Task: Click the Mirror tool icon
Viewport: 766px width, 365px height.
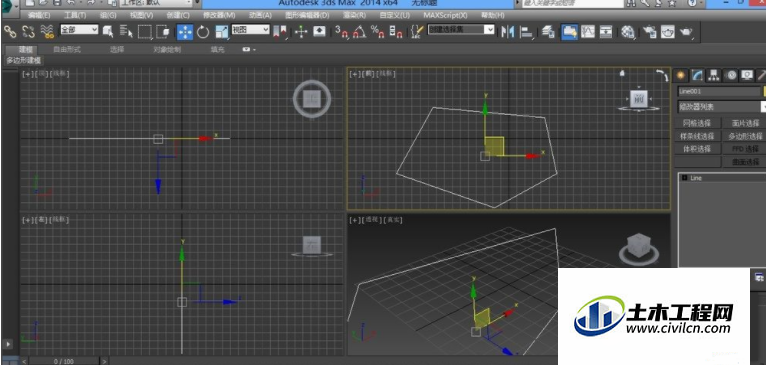Action: [508, 32]
